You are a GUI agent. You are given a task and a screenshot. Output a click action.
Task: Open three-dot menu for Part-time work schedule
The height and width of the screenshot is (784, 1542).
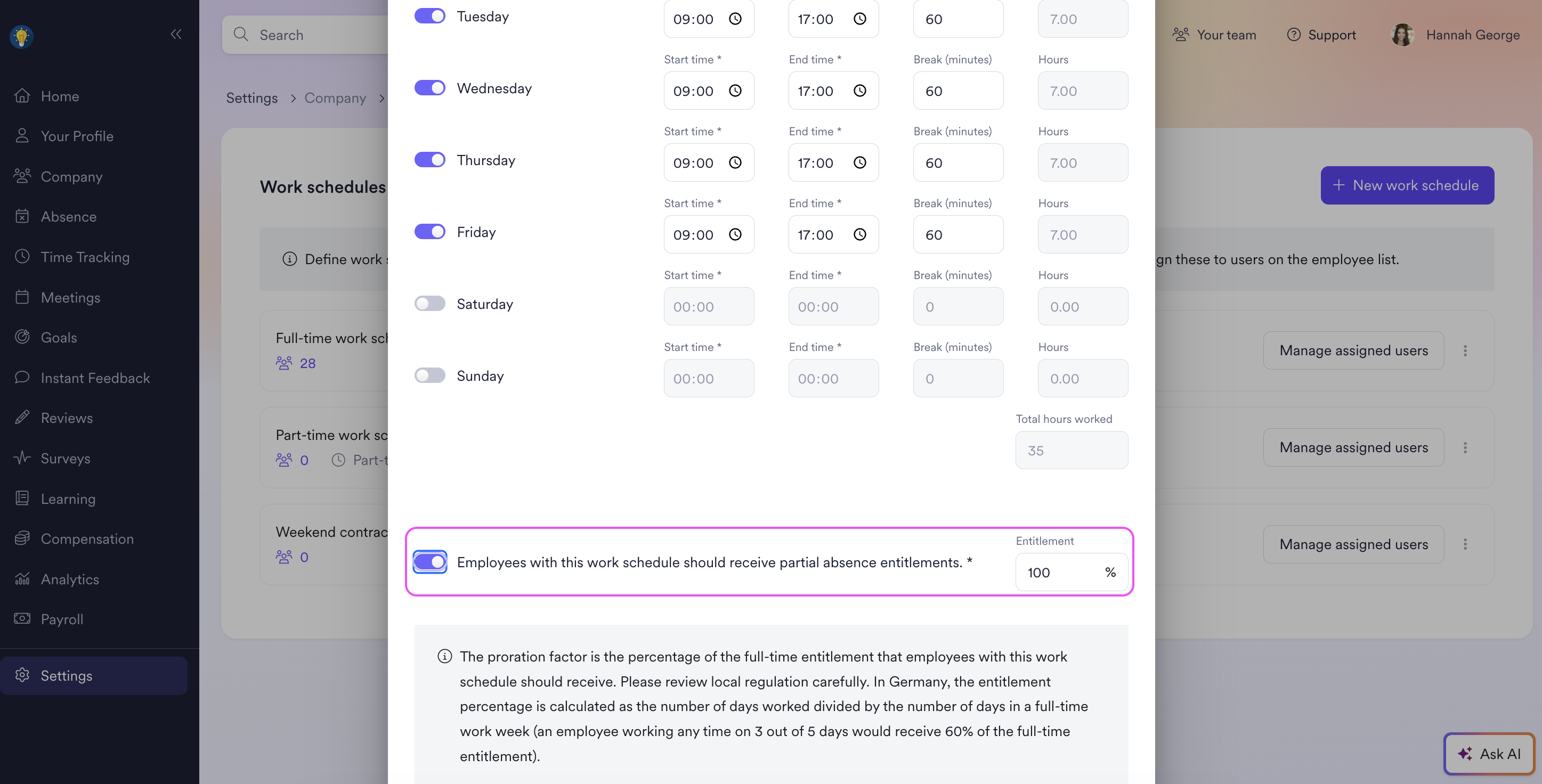[x=1465, y=448]
